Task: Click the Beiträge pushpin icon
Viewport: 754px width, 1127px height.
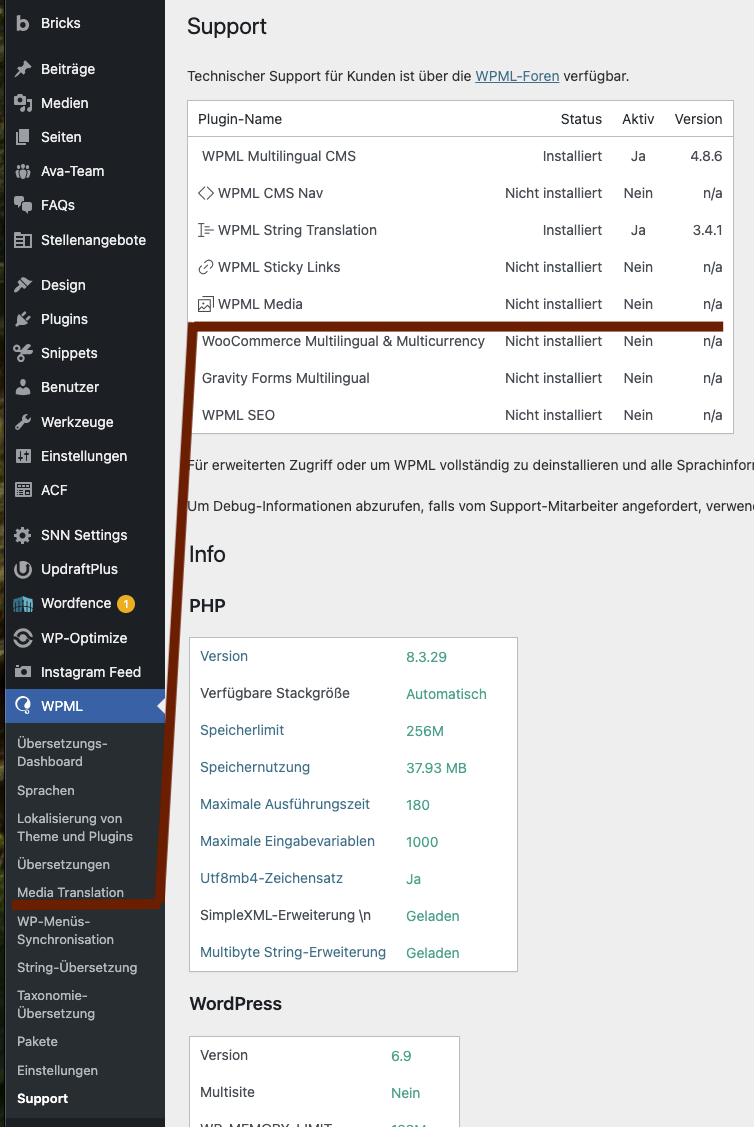Action: [x=23, y=69]
